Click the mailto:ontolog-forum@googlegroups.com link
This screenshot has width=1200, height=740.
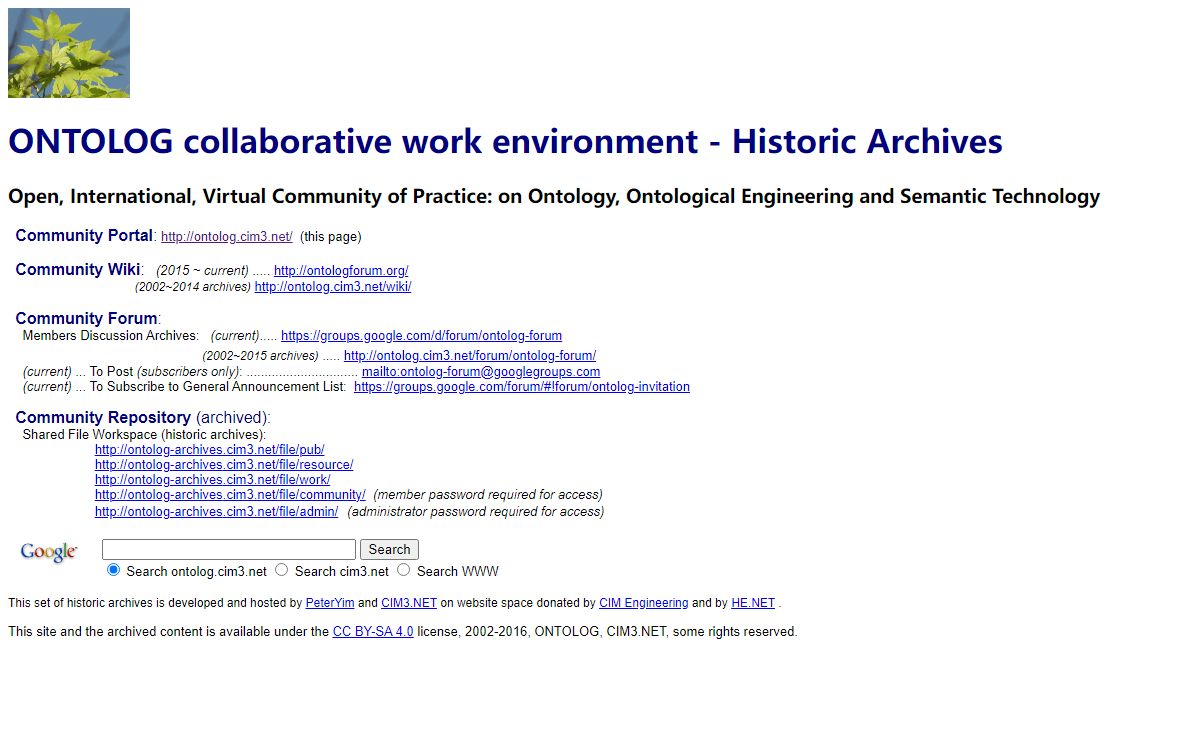point(481,372)
